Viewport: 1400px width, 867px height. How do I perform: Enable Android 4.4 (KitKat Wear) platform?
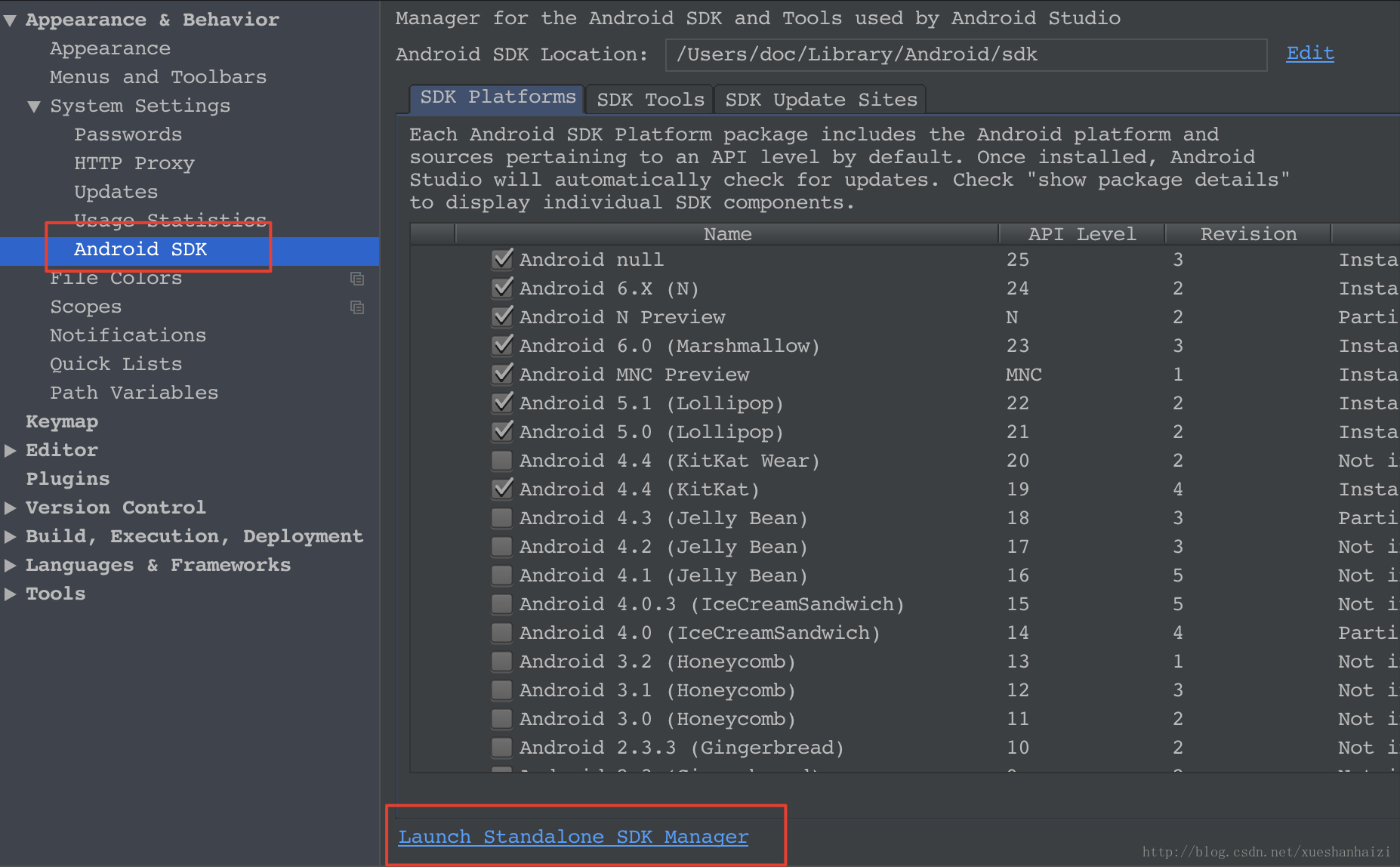pyautogui.click(x=502, y=461)
